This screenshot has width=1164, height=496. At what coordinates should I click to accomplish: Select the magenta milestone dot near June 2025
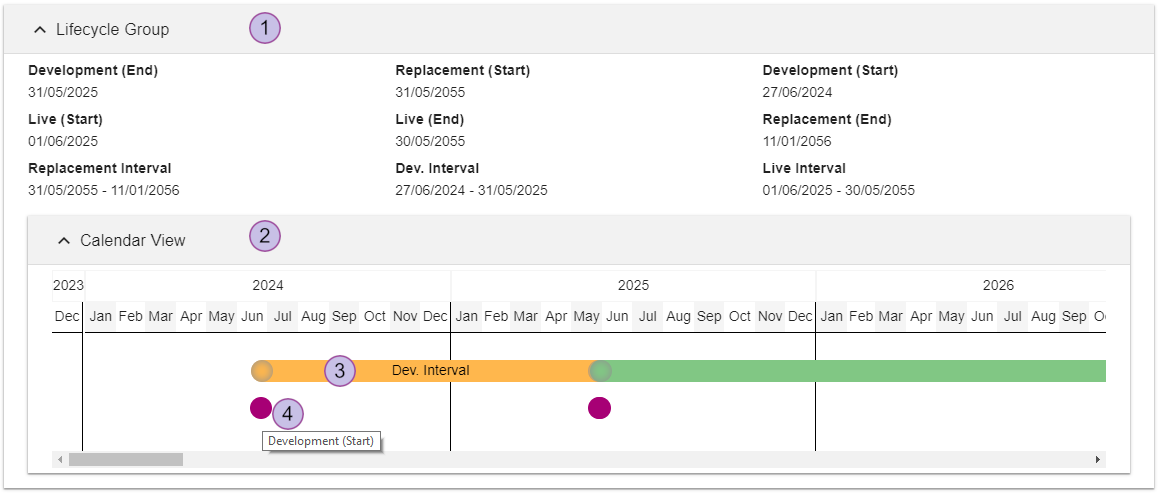[x=599, y=407]
